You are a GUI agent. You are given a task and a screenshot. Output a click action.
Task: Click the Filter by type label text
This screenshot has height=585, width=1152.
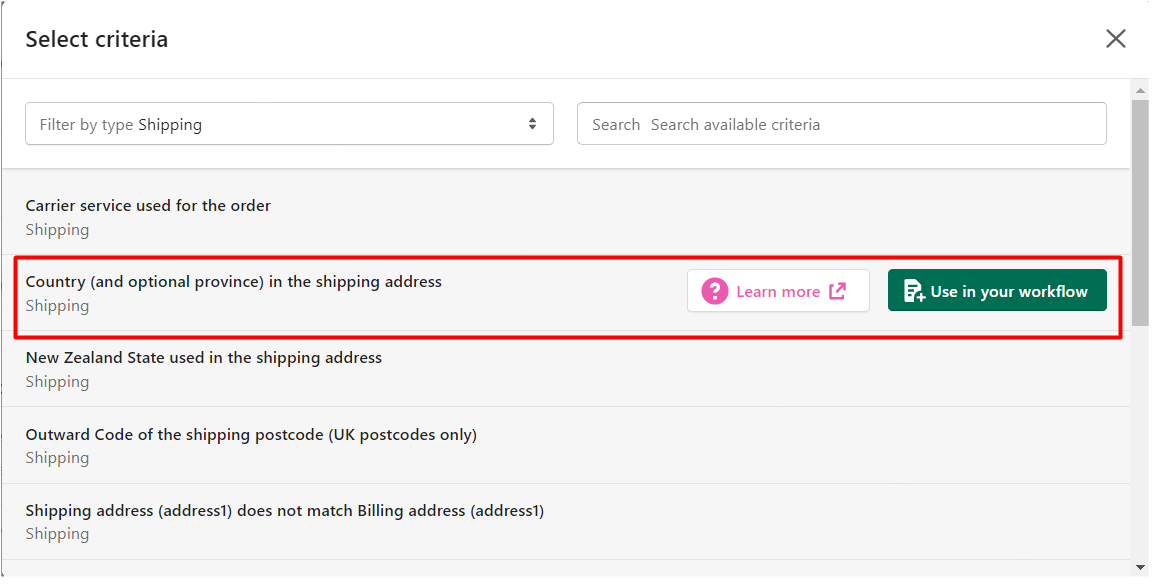point(86,125)
